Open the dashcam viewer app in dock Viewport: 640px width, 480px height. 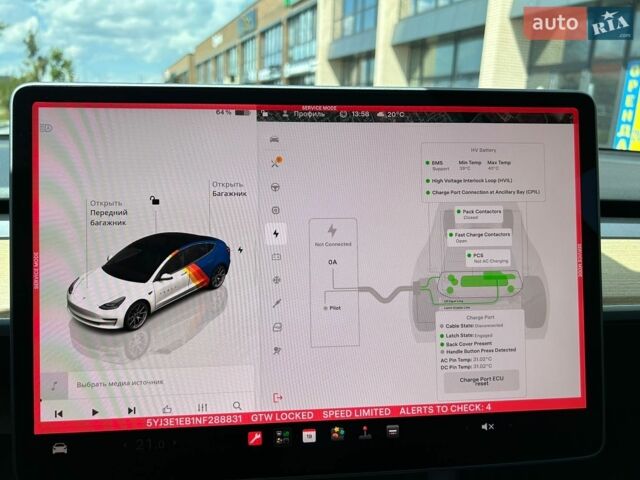pyautogui.click(x=282, y=437)
